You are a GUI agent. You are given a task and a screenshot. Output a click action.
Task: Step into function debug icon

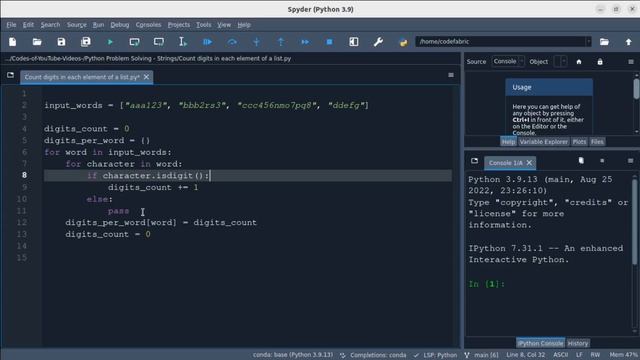[x=256, y=42]
